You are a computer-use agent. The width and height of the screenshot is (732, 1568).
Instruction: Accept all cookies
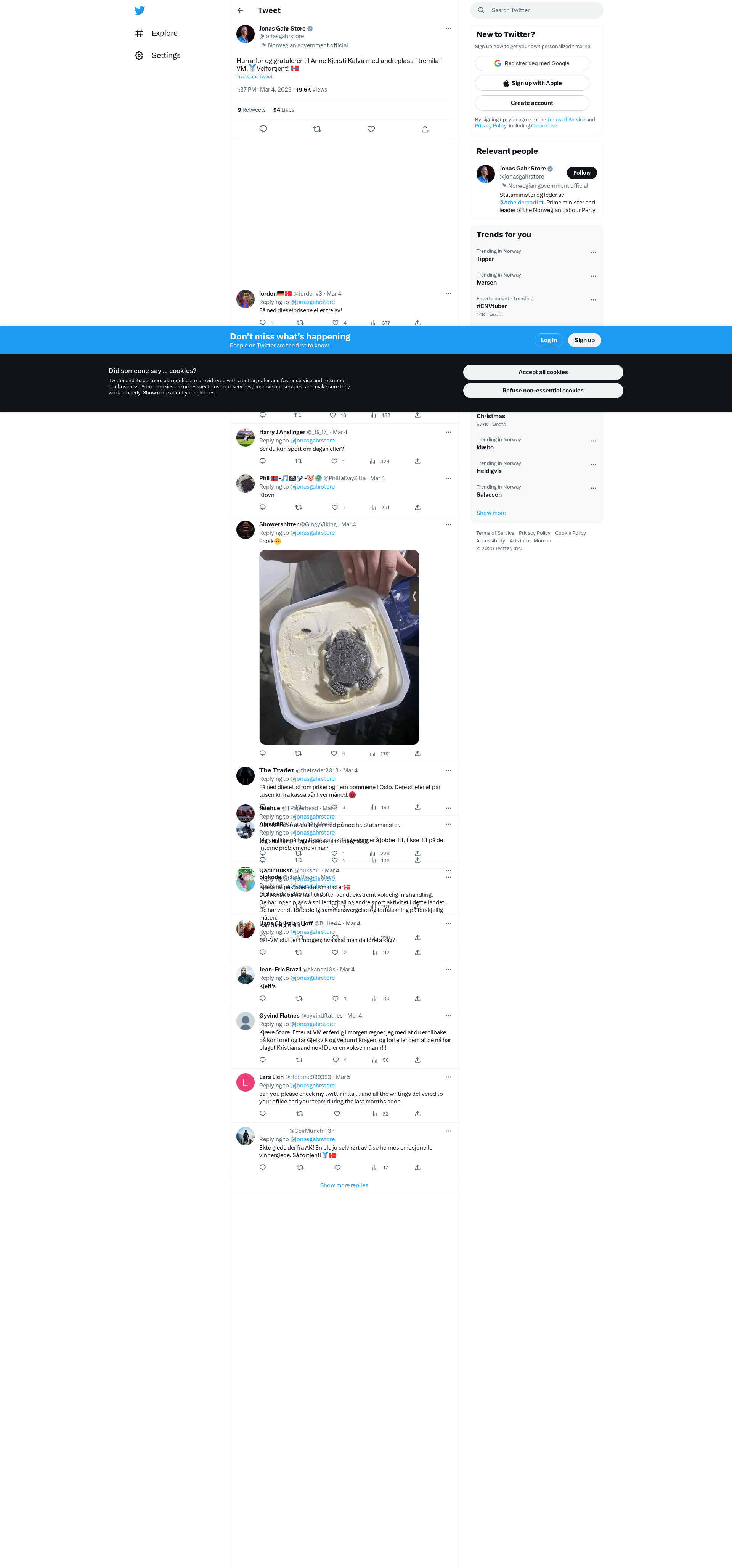[x=543, y=372]
